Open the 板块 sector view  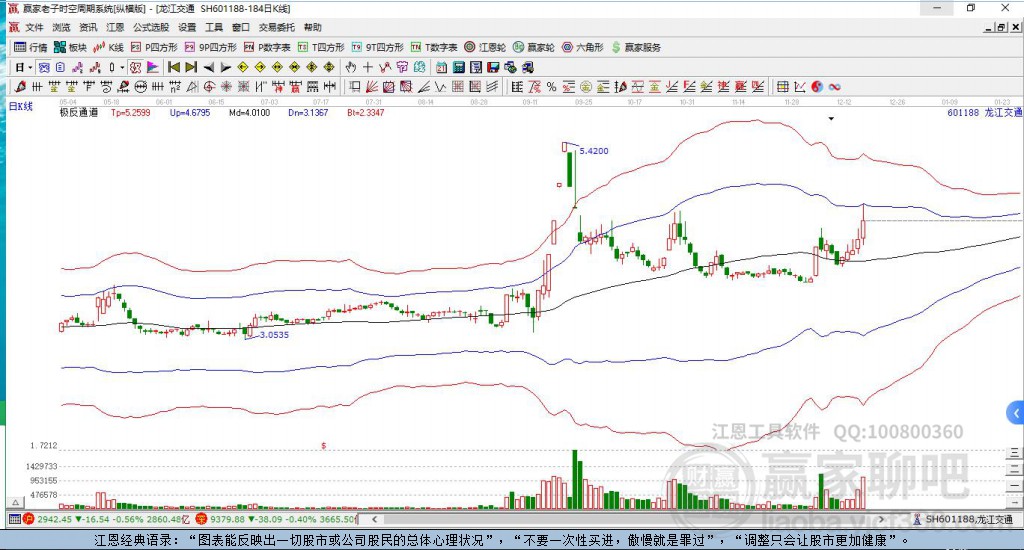click(71, 47)
